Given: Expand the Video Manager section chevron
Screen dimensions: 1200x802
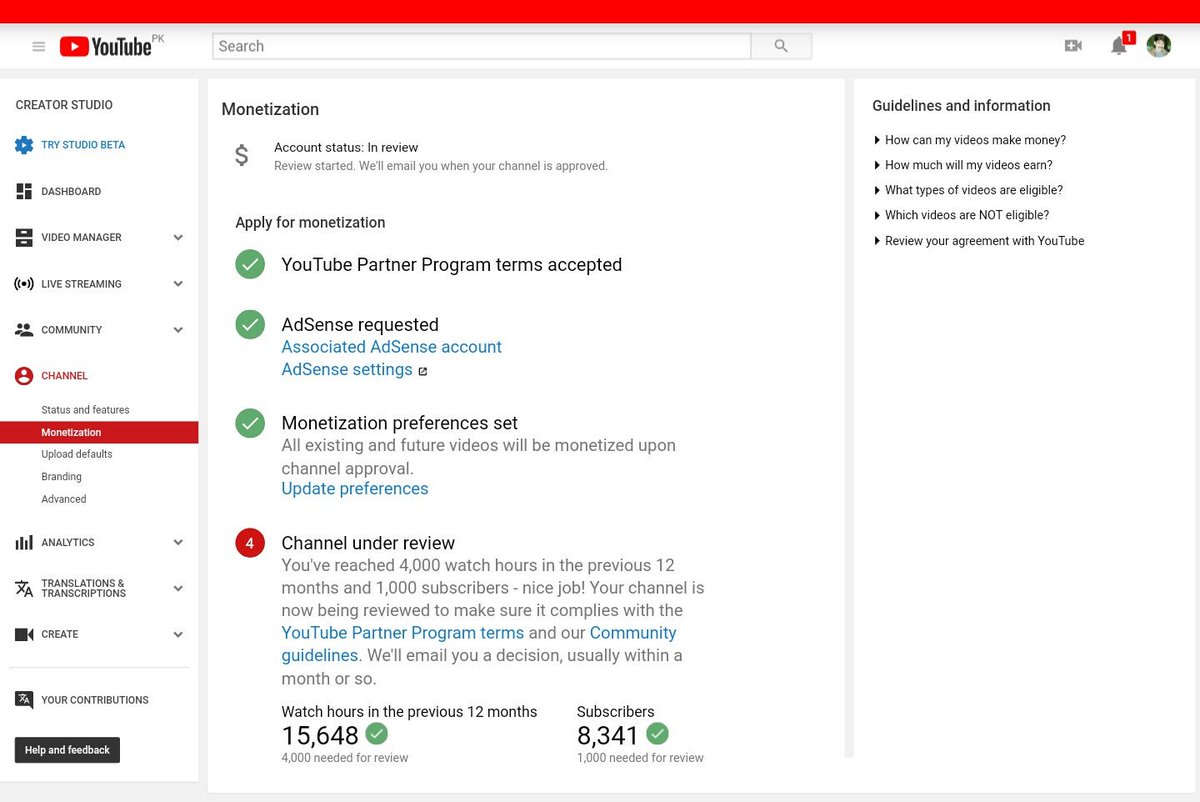Looking at the screenshot, I should point(178,238).
